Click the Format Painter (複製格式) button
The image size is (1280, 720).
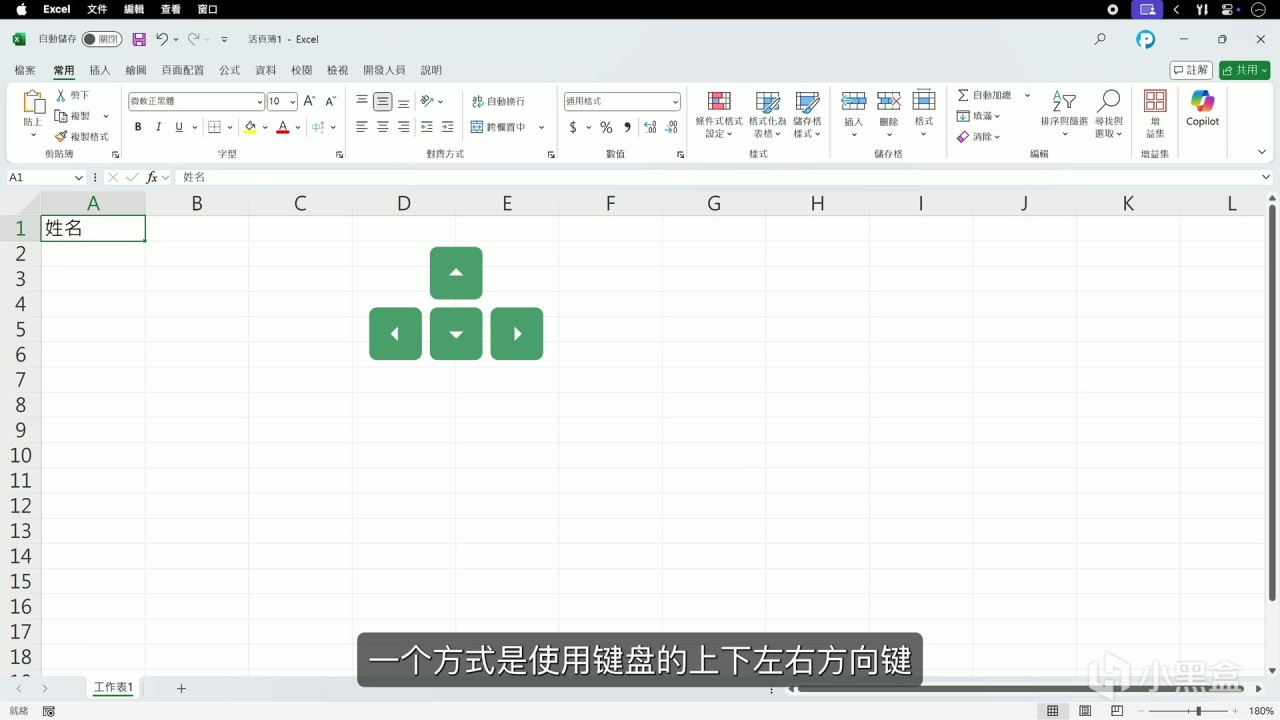point(82,136)
